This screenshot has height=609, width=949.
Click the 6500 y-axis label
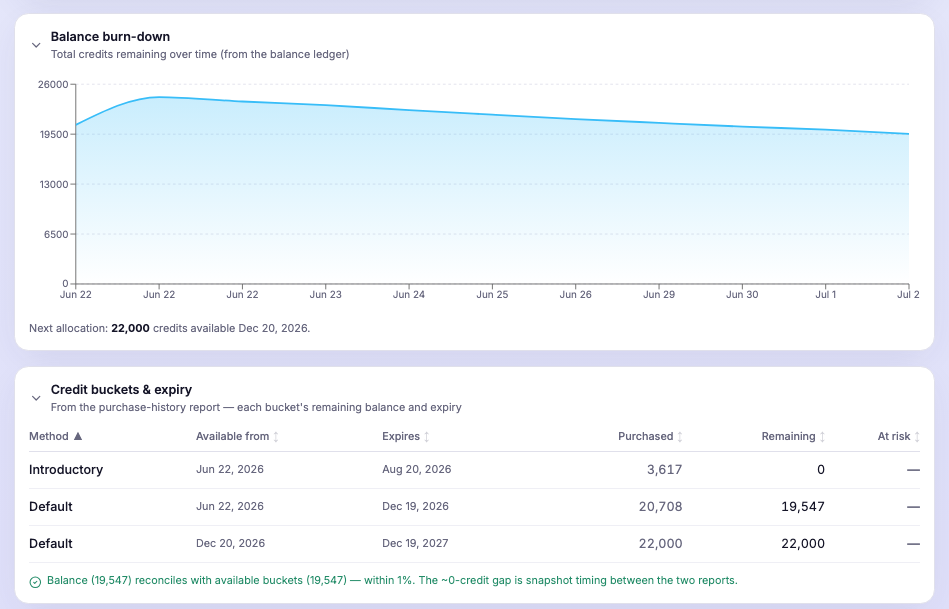click(x=56, y=234)
